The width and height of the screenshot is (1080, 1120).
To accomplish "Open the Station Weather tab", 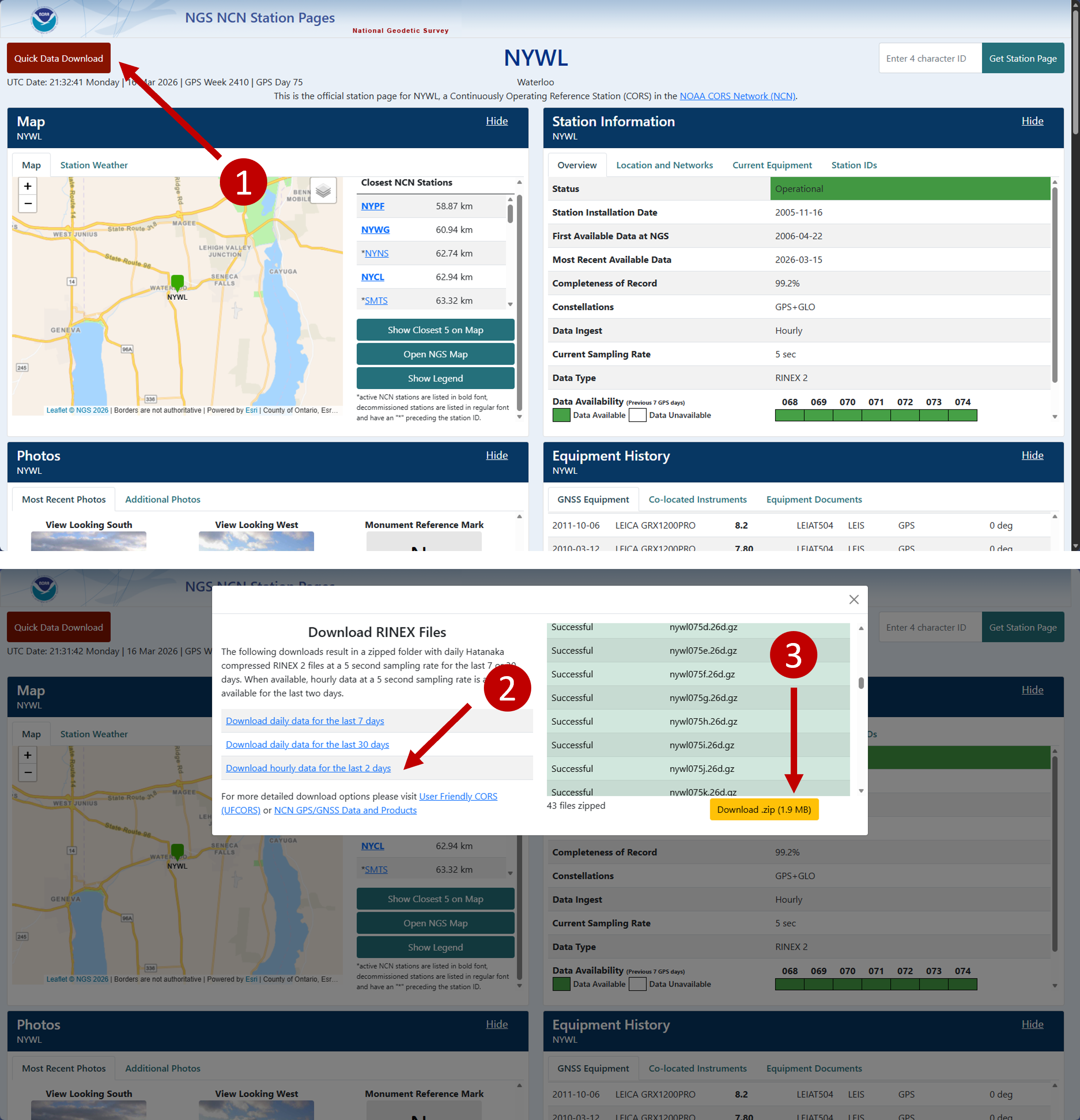I will click(94, 165).
